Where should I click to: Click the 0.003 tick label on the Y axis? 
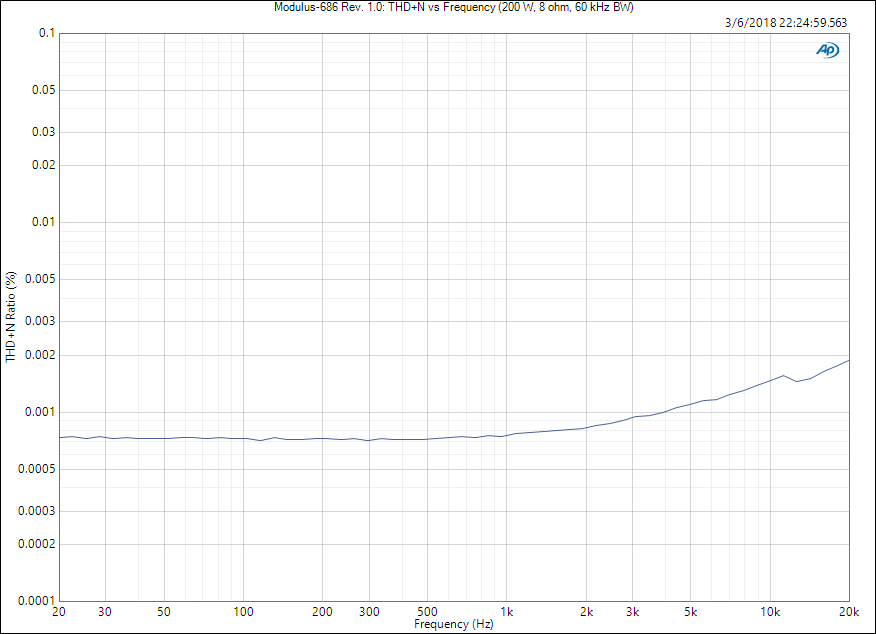[x=41, y=321]
